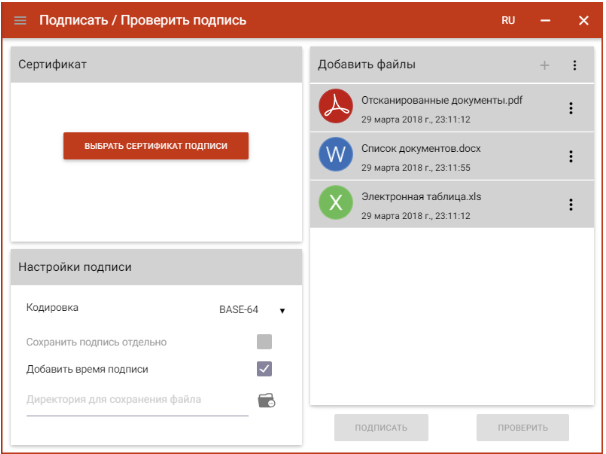Click date '29 марта 2018 г., 23:11:55'

(x=415, y=168)
